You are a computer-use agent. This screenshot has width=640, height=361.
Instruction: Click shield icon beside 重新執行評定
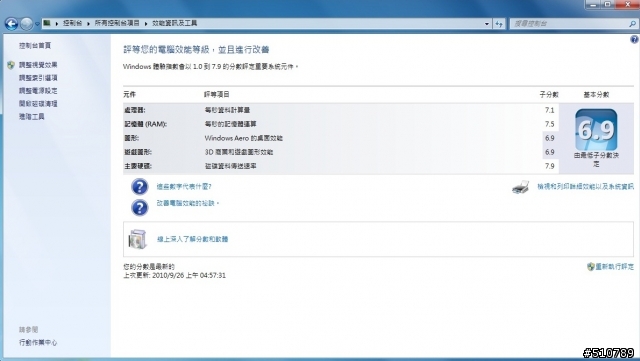pos(590,267)
